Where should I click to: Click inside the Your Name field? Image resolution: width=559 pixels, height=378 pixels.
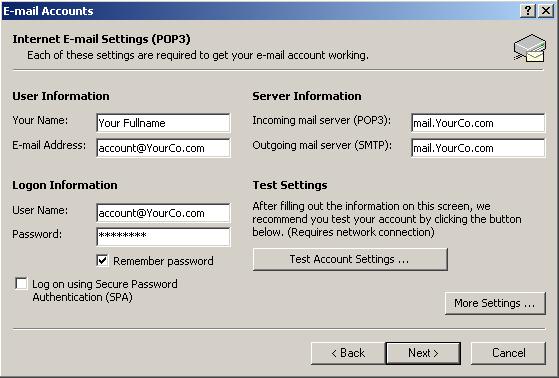click(x=163, y=123)
